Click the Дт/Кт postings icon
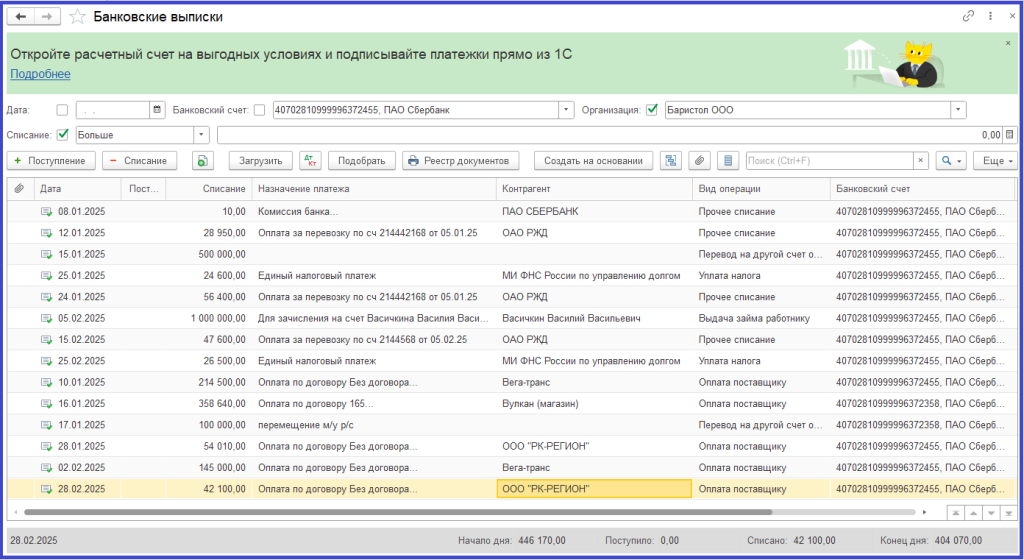This screenshot has width=1024, height=560. (x=310, y=160)
